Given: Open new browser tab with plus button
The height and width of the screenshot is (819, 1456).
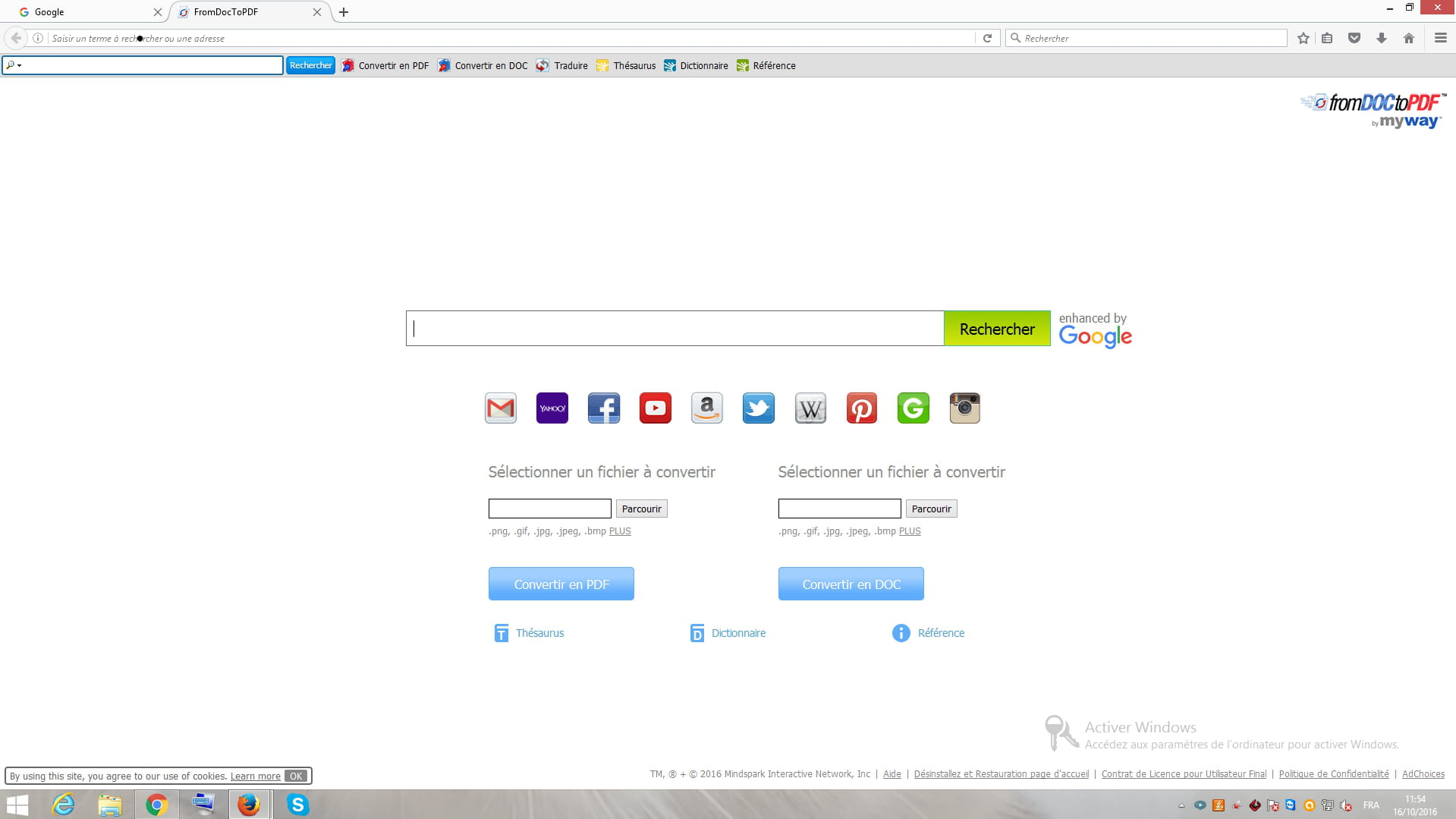Looking at the screenshot, I should pyautogui.click(x=344, y=12).
